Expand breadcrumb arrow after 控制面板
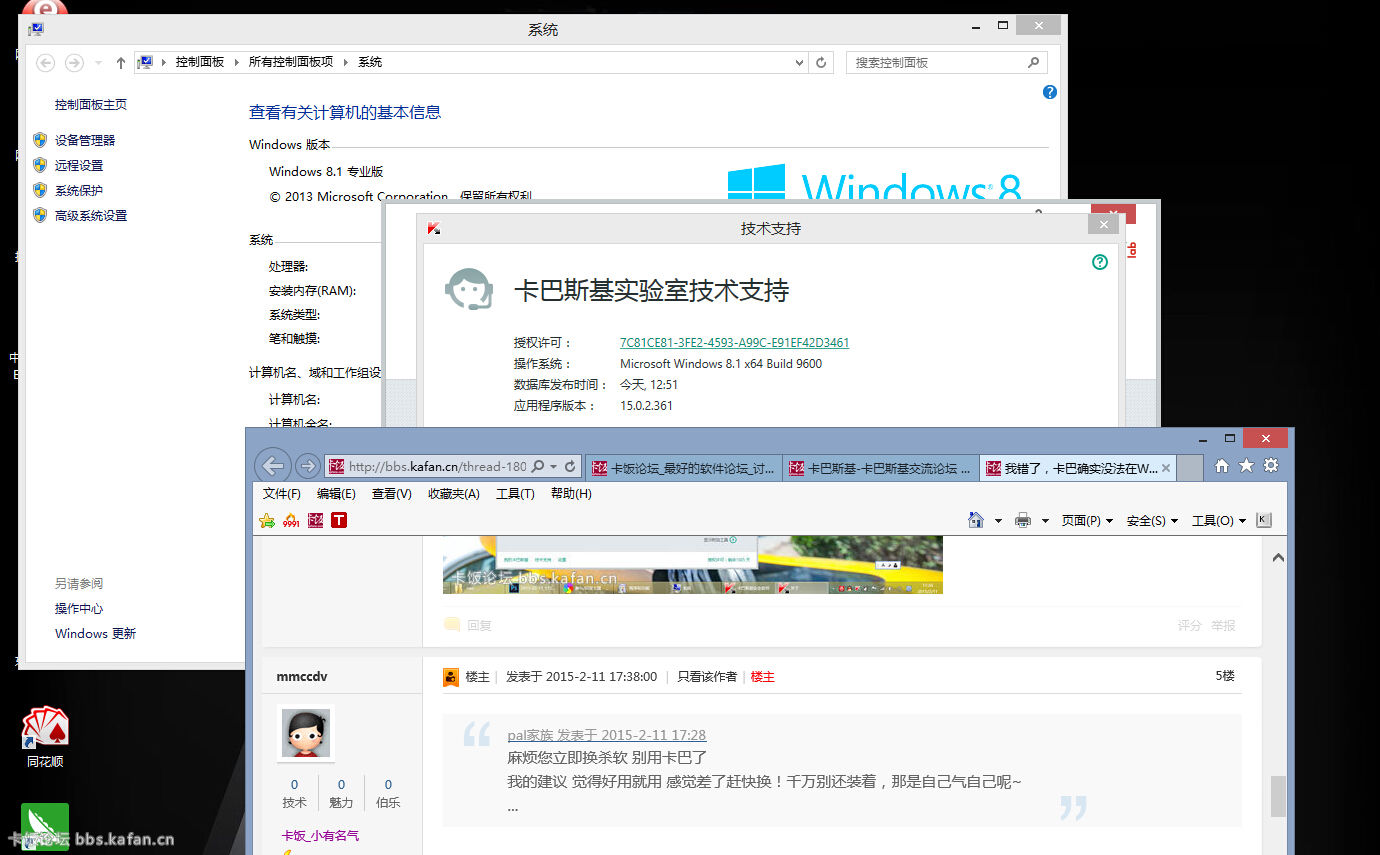Image resolution: width=1380 pixels, height=855 pixels. click(237, 62)
